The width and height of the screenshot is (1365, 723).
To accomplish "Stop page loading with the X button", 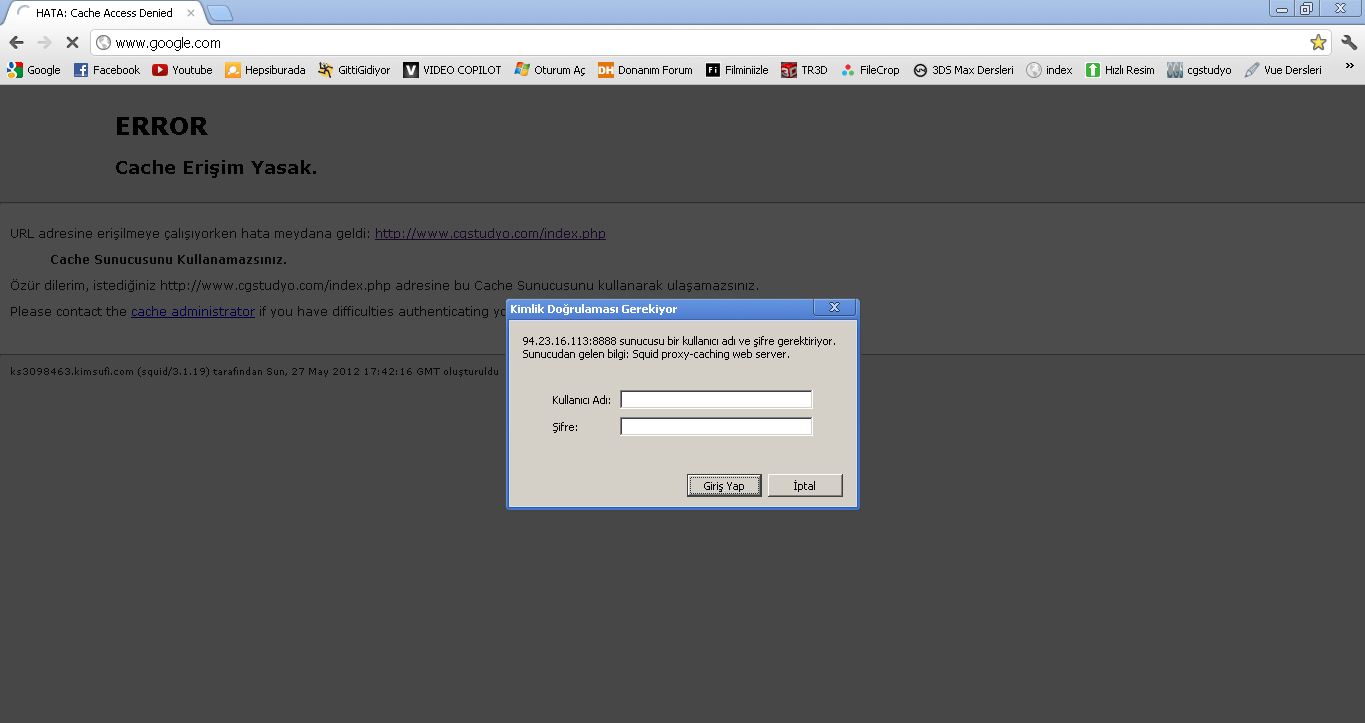I will click(x=72, y=42).
